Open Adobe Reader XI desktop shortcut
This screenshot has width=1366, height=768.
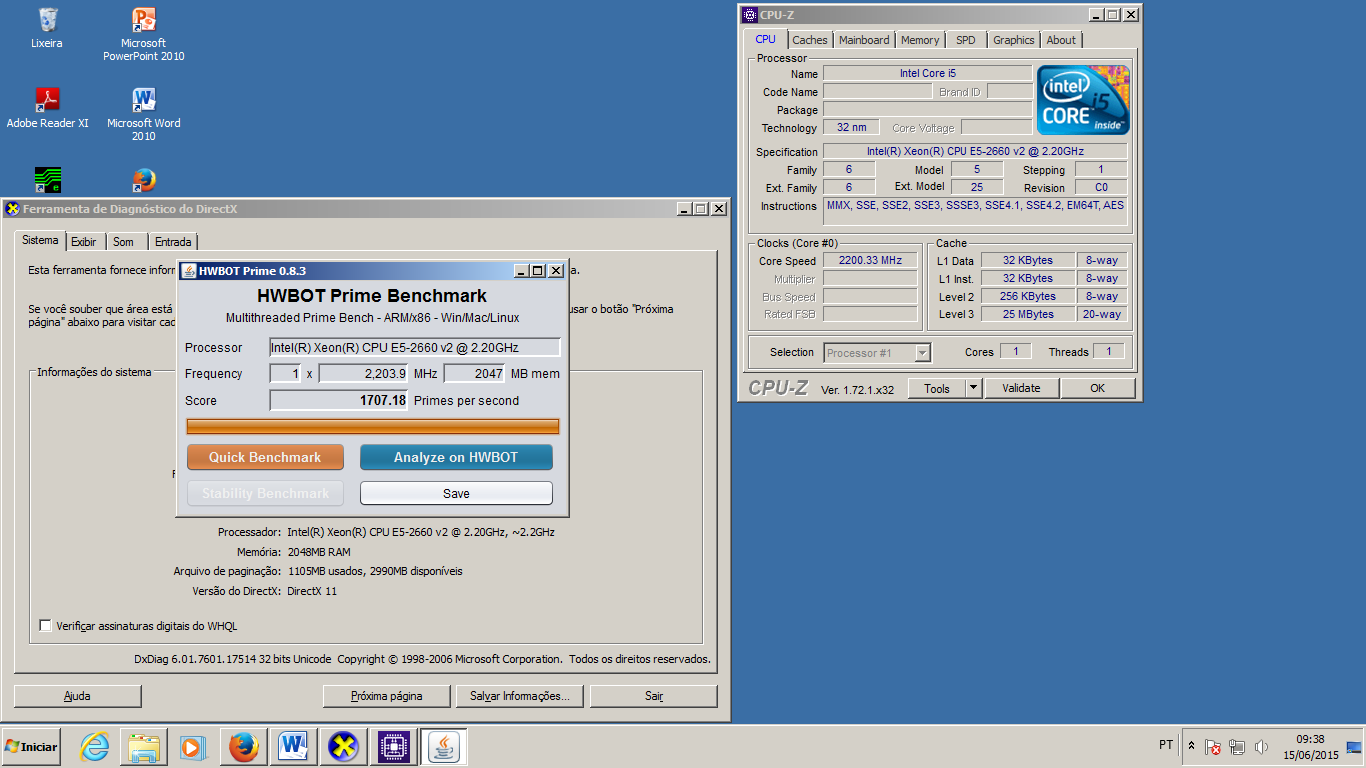pos(47,107)
